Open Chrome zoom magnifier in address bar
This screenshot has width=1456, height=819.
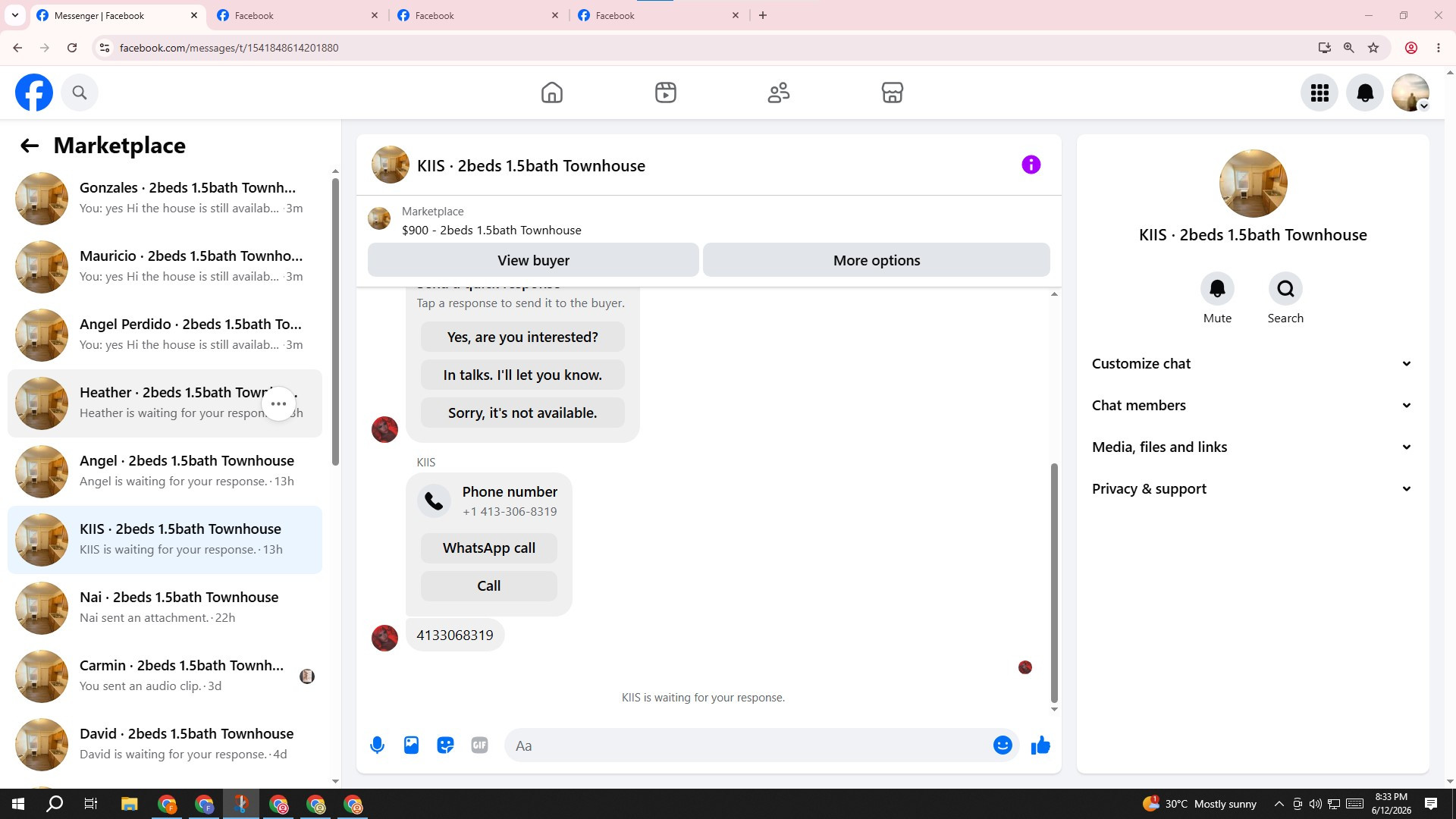[1348, 48]
